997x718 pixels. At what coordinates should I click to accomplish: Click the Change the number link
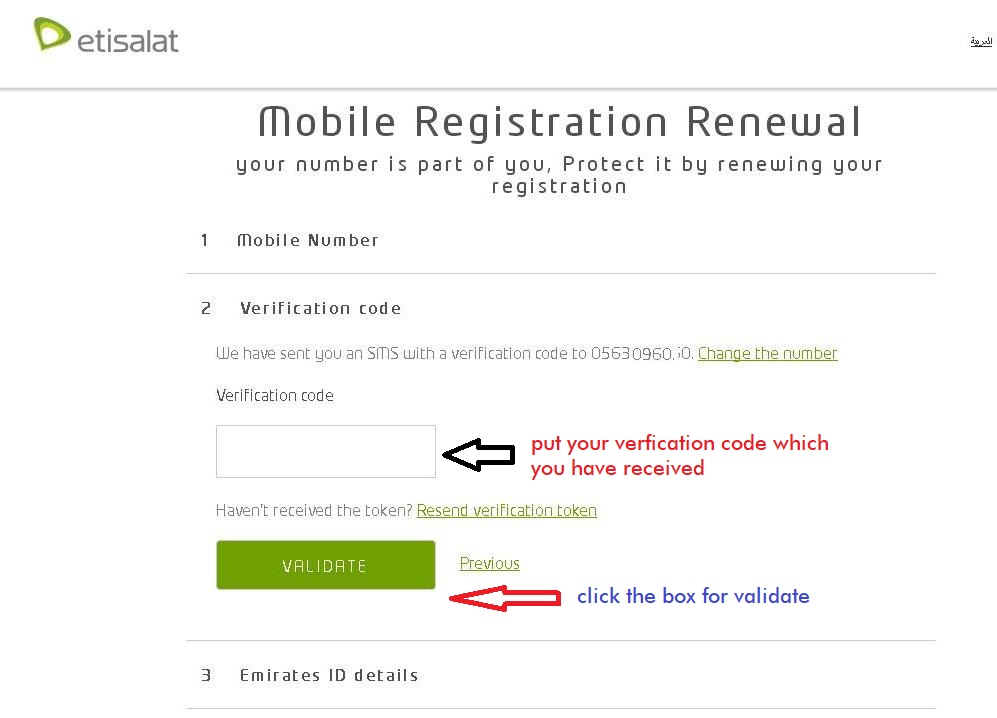coord(767,353)
